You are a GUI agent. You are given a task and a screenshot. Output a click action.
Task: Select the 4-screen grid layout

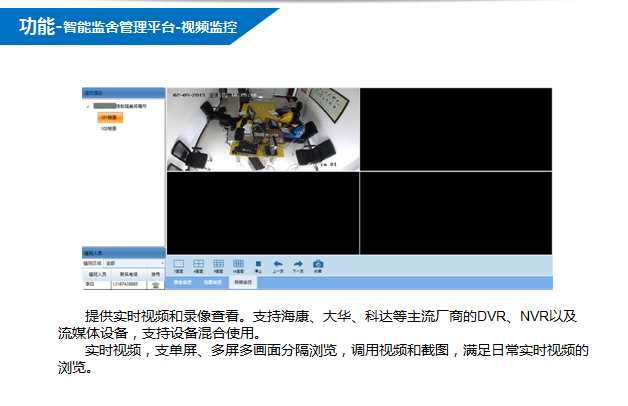point(198,264)
